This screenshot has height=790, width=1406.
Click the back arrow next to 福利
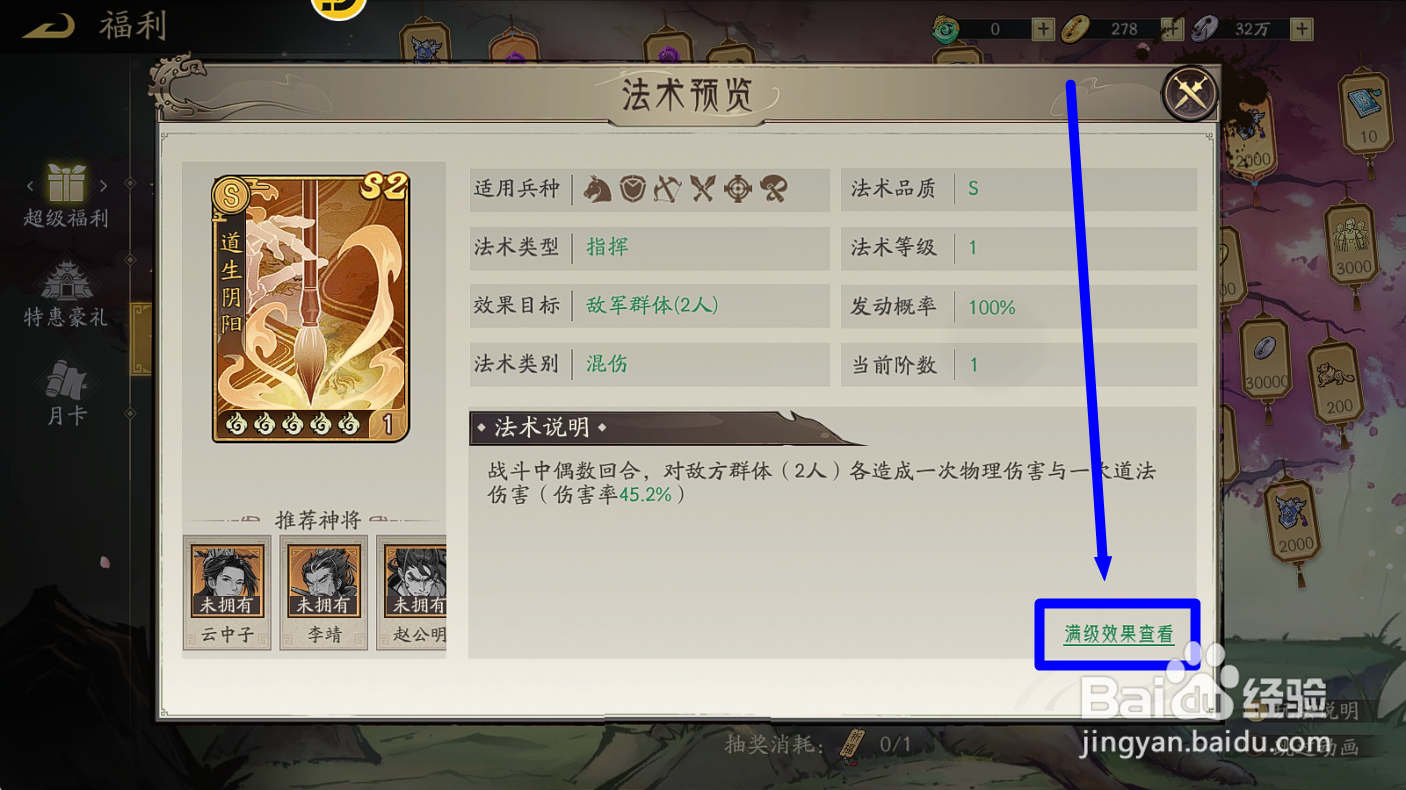click(47, 26)
